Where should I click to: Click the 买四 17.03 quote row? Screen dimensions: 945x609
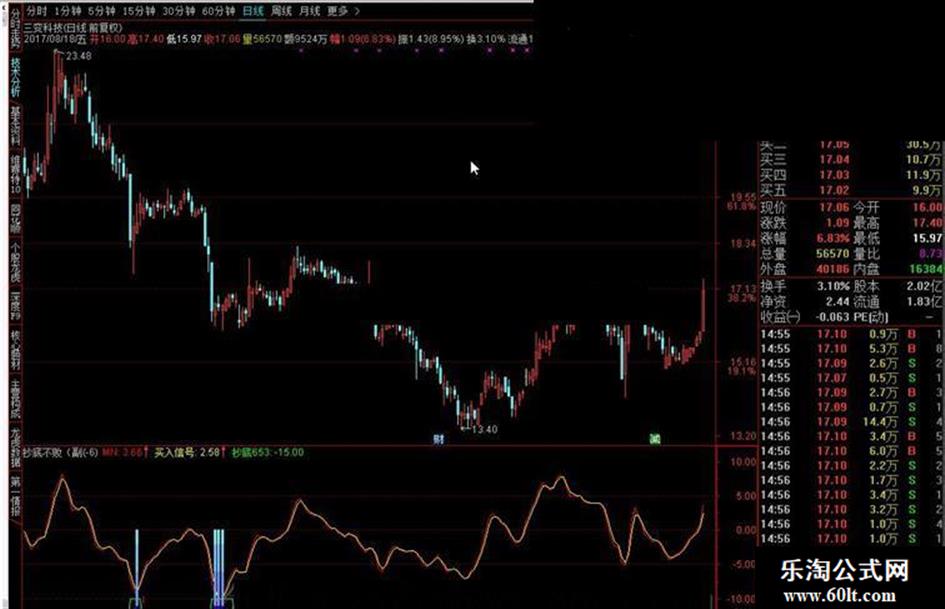(850, 175)
